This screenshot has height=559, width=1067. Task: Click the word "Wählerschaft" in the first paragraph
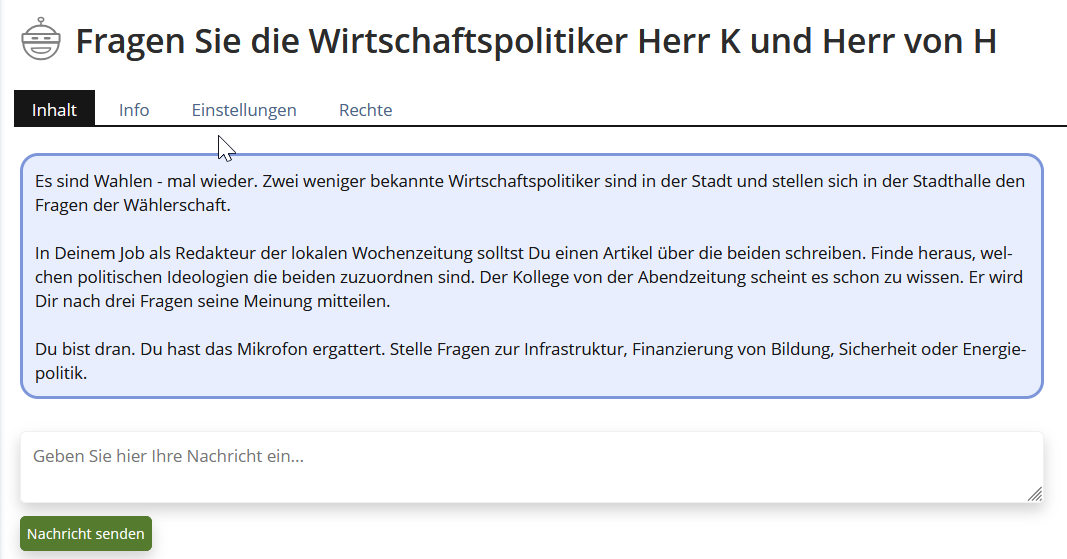[181, 206]
